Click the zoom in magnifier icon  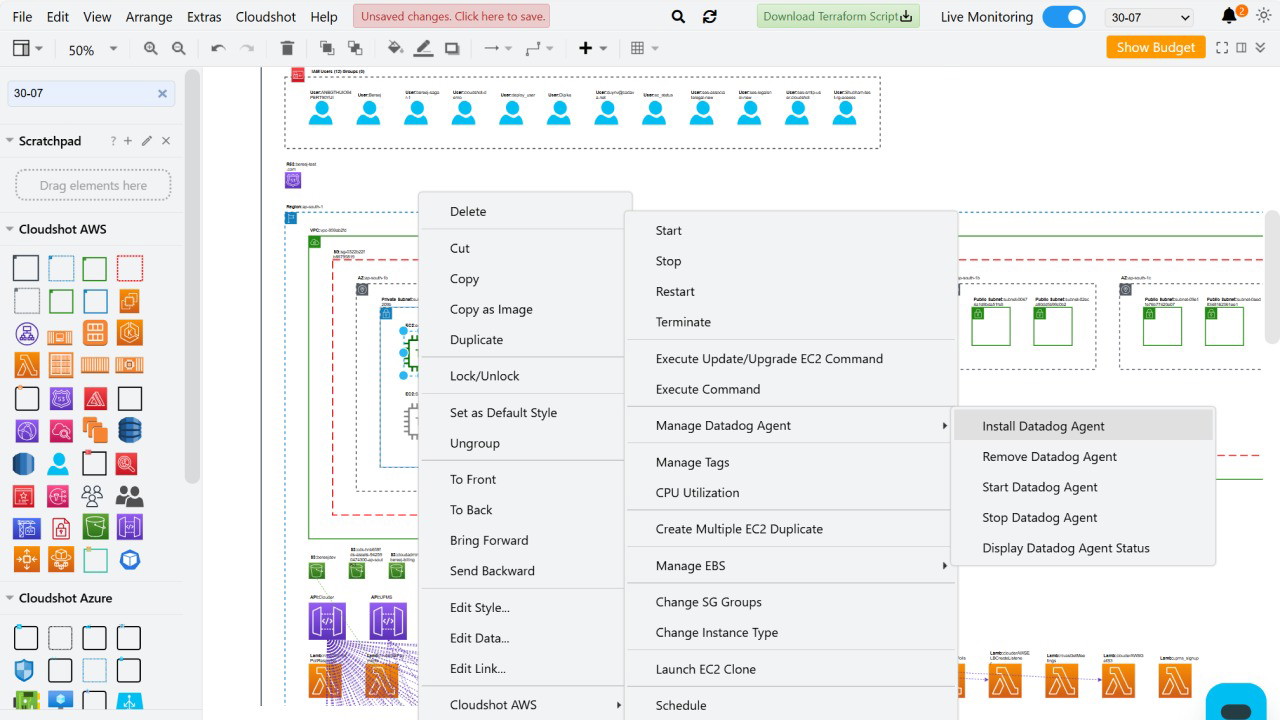click(151, 48)
